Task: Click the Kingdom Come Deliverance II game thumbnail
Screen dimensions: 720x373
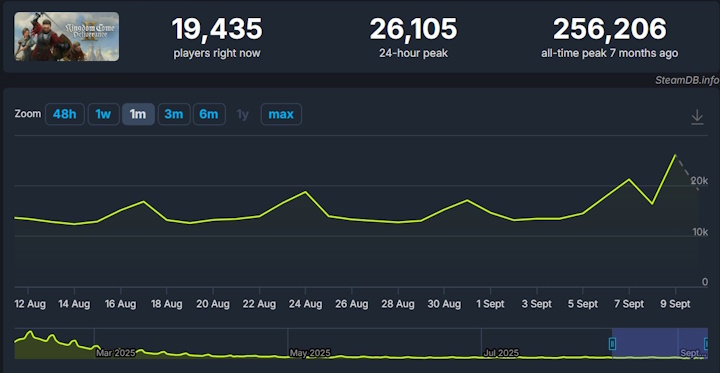Action: (67, 36)
